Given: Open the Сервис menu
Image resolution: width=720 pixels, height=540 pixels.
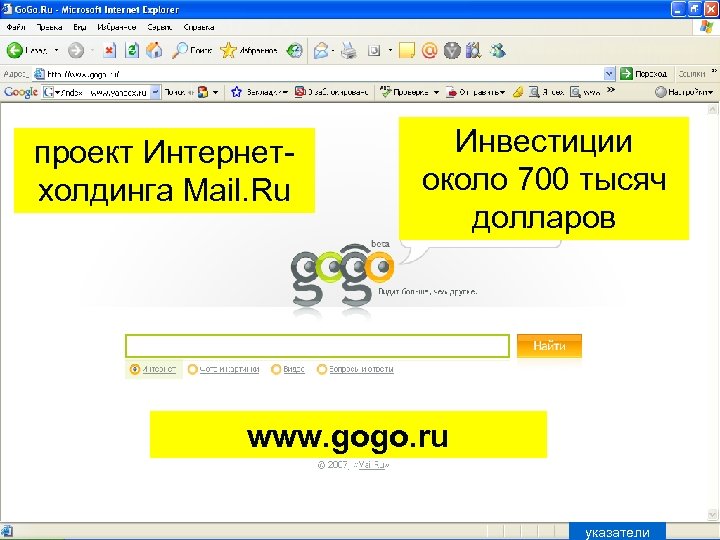Looking at the screenshot, I should click(x=159, y=27).
